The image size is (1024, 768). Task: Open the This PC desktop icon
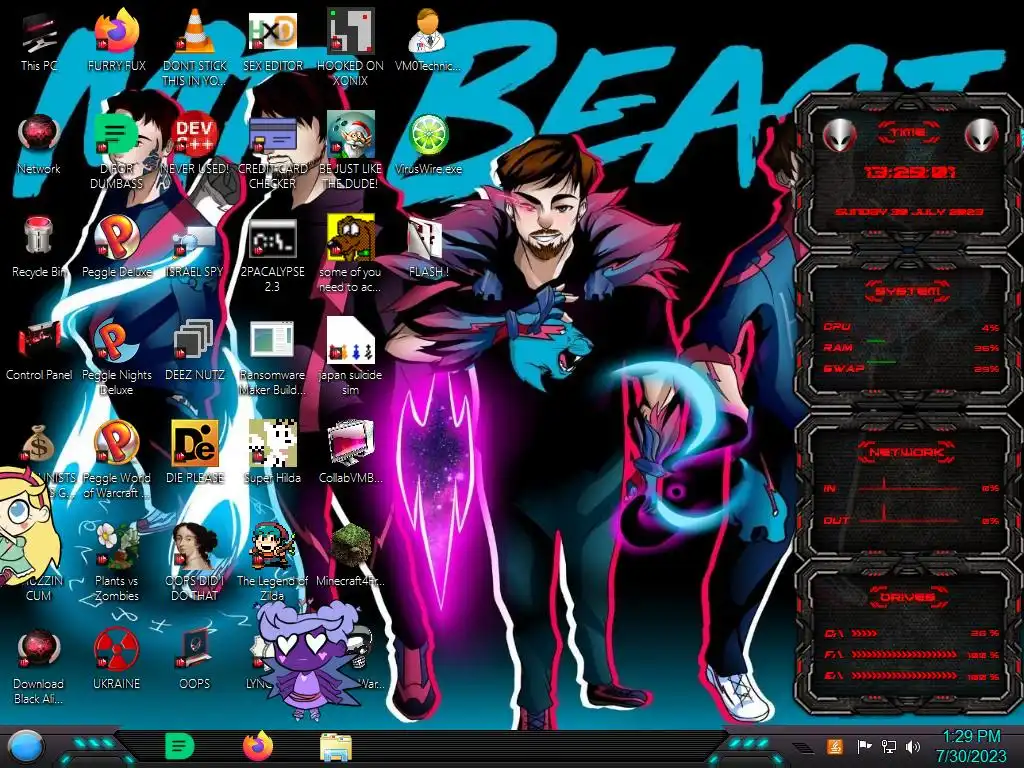(x=39, y=40)
